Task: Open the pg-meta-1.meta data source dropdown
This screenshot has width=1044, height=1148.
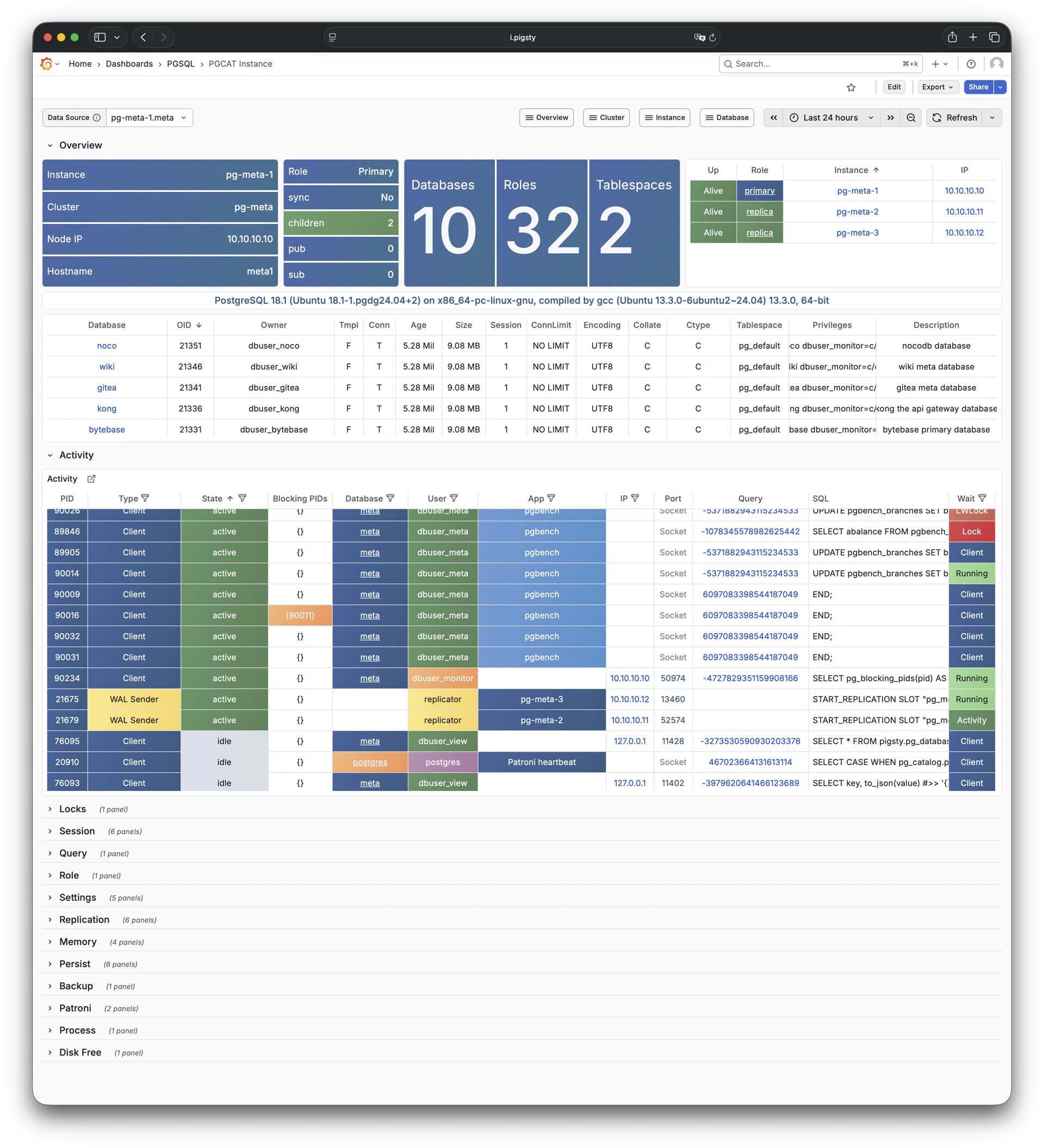Action: tap(149, 118)
